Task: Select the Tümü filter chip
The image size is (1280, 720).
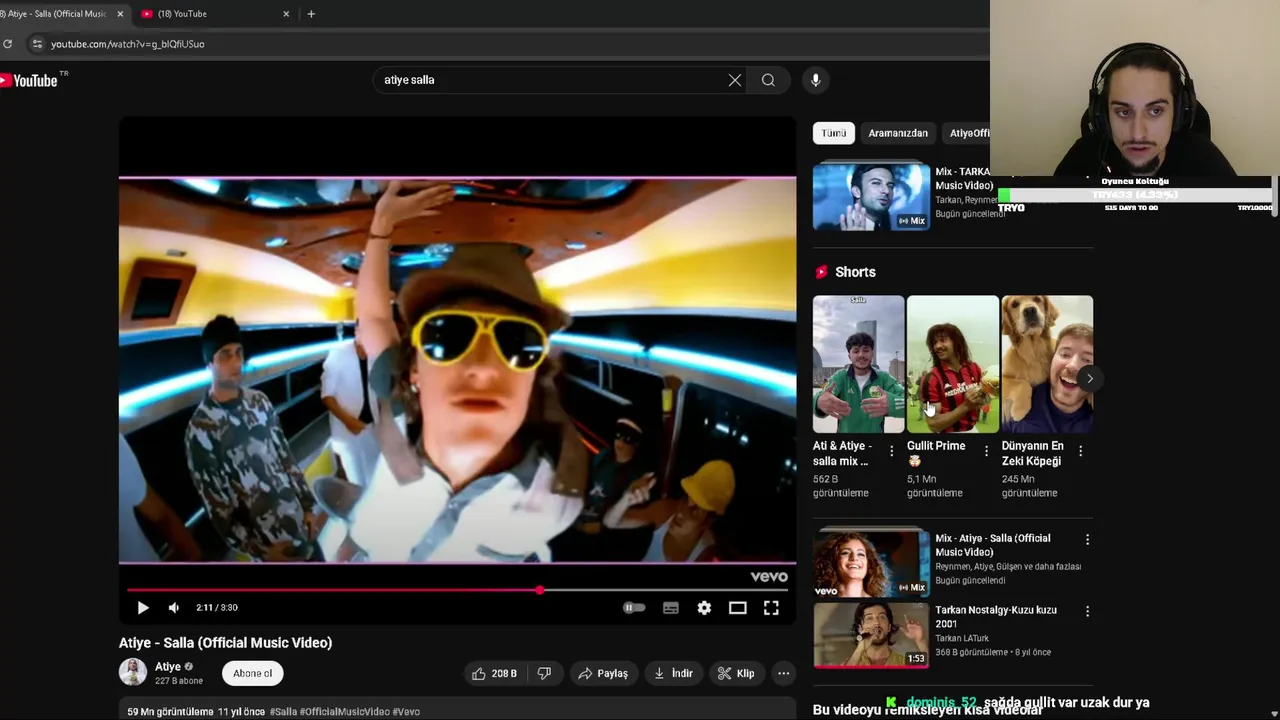Action: [833, 133]
